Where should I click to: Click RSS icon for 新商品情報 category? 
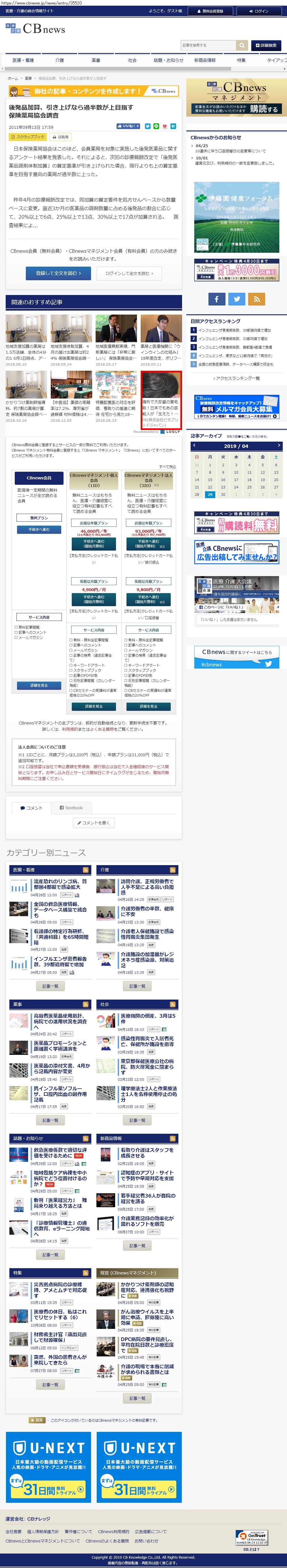pos(173,1138)
